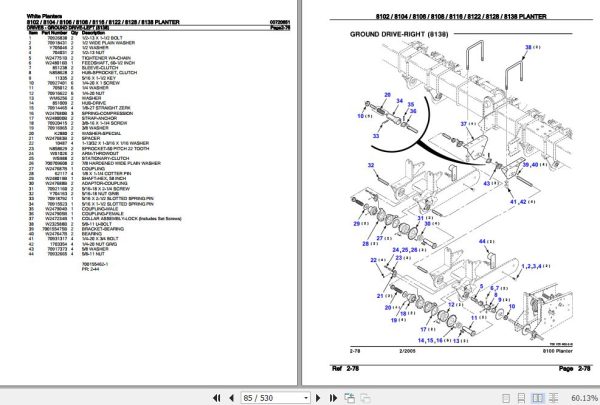Screen dimensions: 600x405
Task: Switch to continuous scrolling view
Action: click(x=521, y=398)
